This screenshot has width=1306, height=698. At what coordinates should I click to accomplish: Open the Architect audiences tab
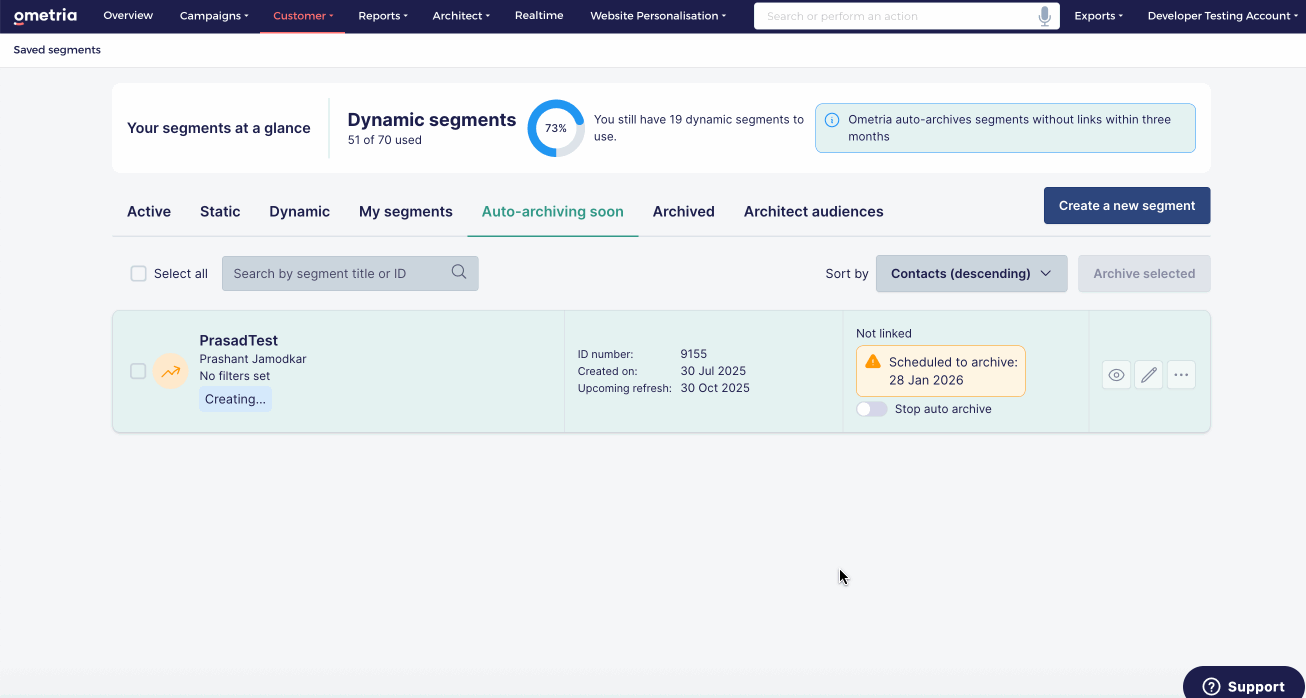814,211
